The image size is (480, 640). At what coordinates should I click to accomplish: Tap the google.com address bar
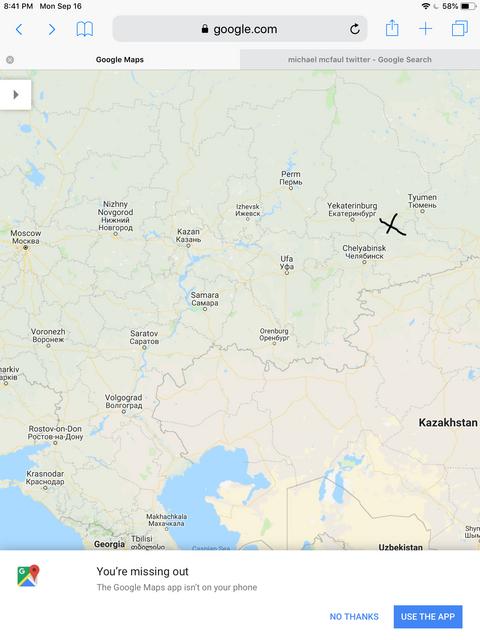tap(240, 29)
